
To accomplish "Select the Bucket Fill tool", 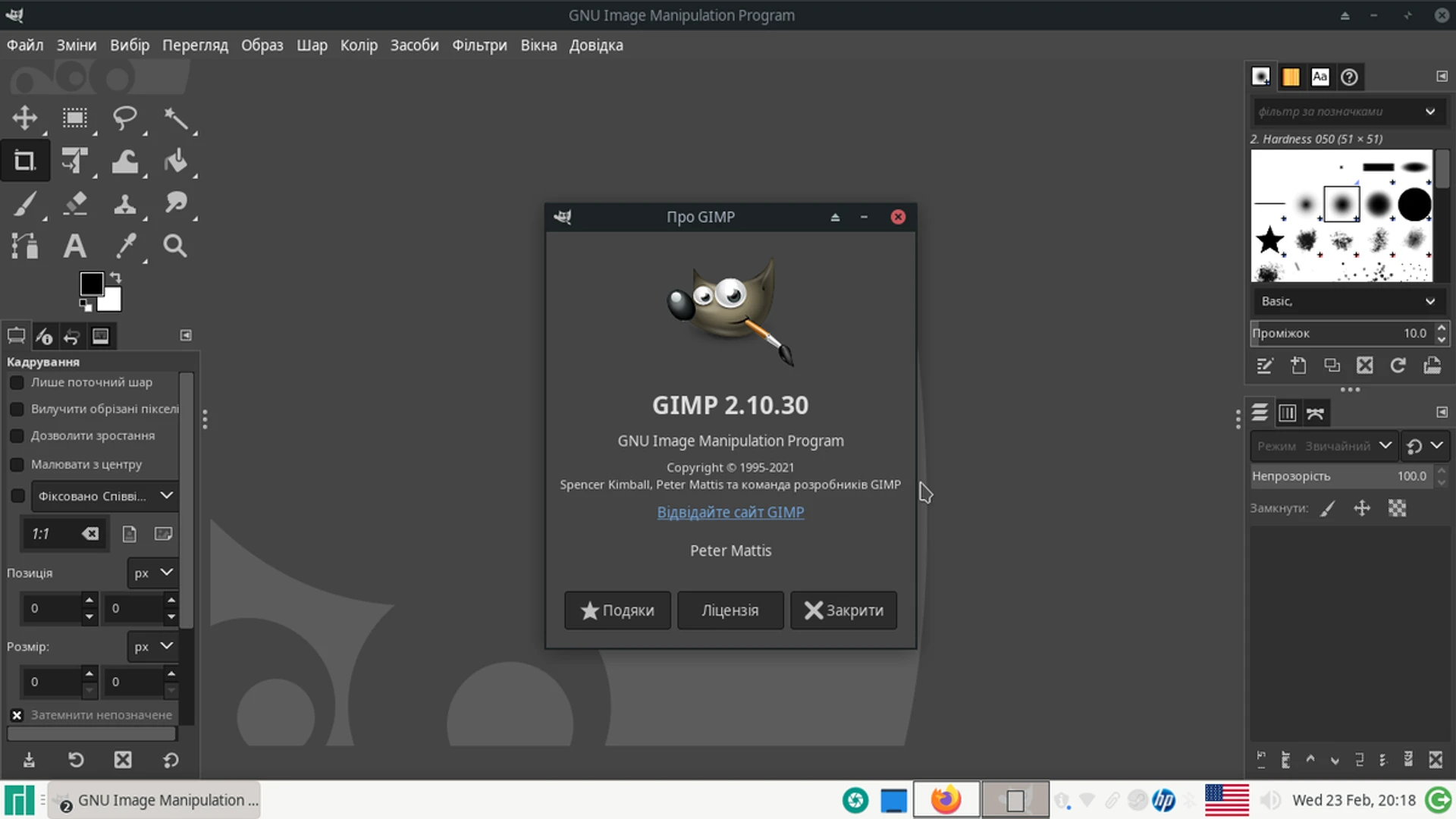I will tap(176, 161).
